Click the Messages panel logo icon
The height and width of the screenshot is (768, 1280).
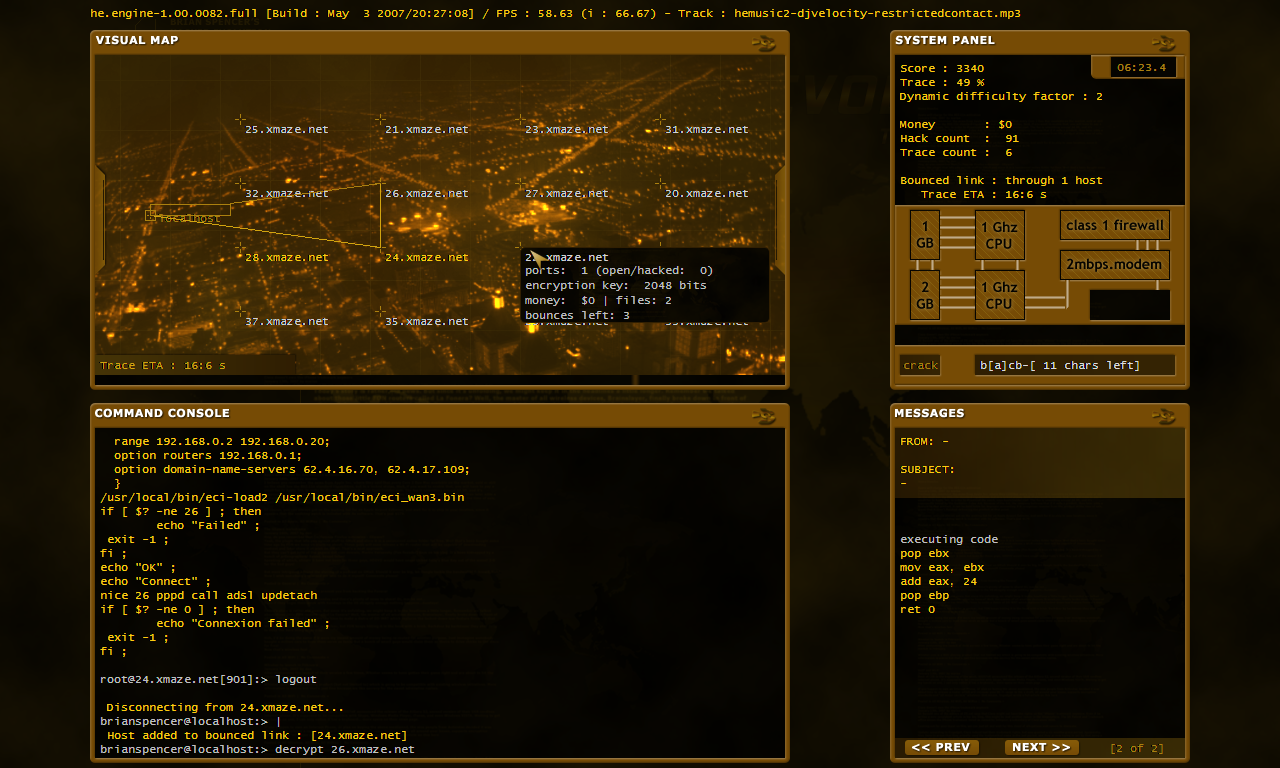click(x=1163, y=417)
